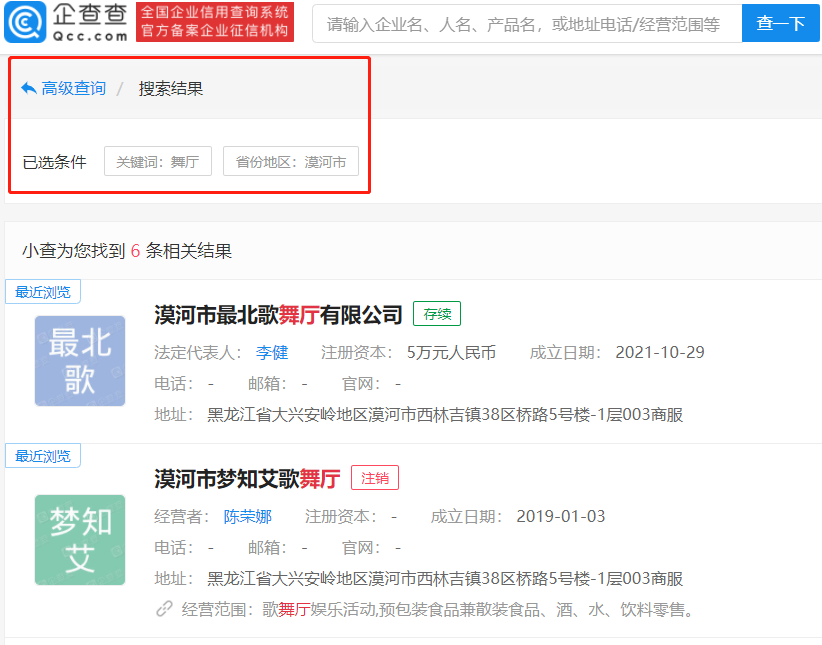Screen dimensions: 822x645
Task: Select the 搜索结果 breadcrumb item
Action: [171, 89]
